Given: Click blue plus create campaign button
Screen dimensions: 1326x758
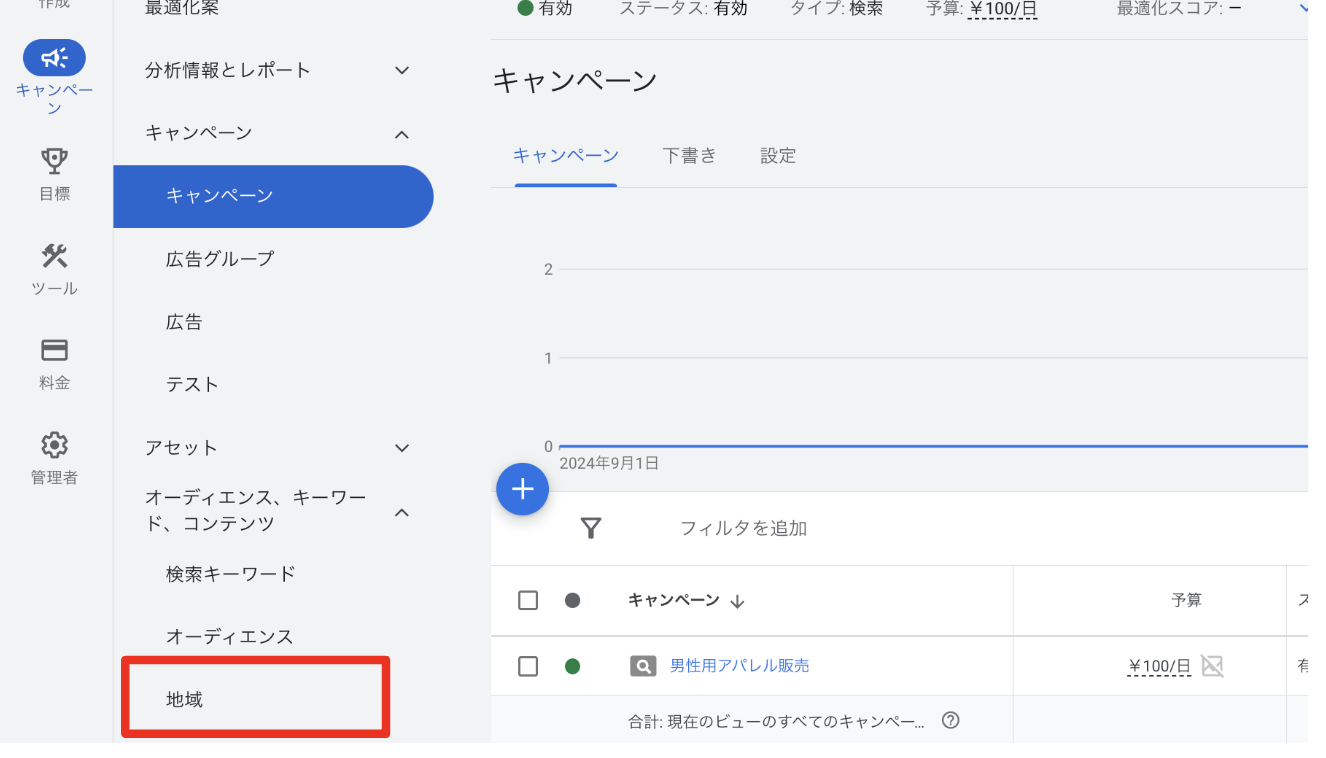Looking at the screenshot, I should point(522,489).
